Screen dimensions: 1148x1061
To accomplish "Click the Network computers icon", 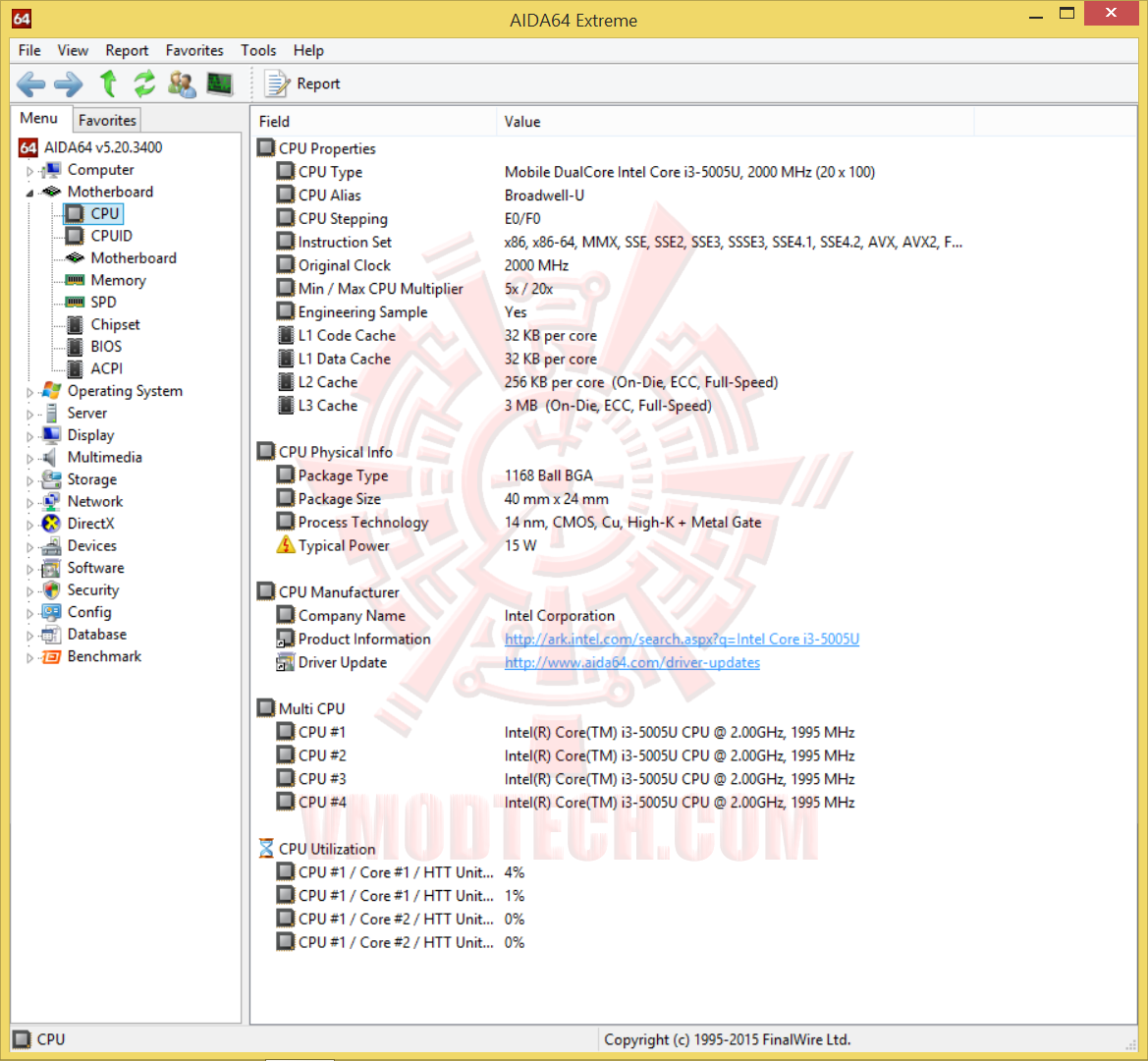I will (x=51, y=502).
